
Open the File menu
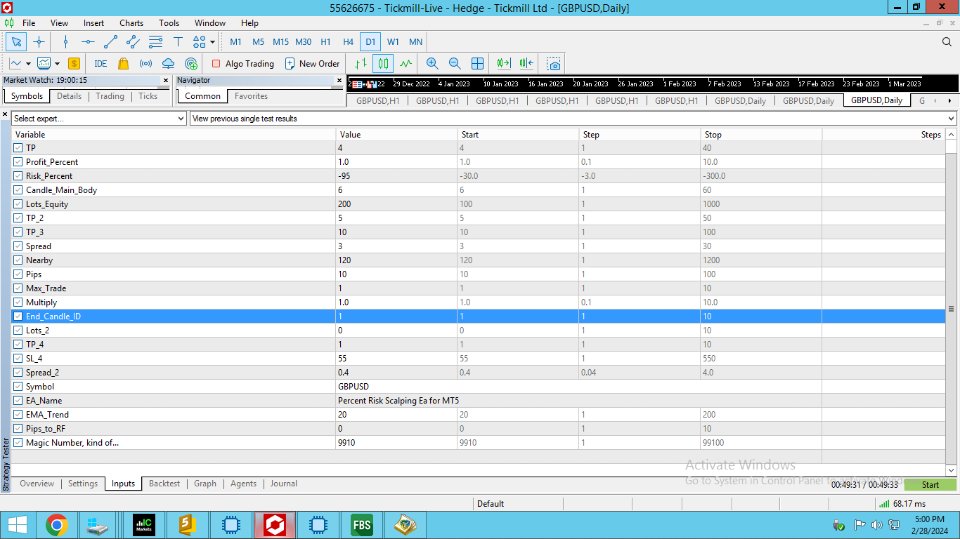[29, 23]
